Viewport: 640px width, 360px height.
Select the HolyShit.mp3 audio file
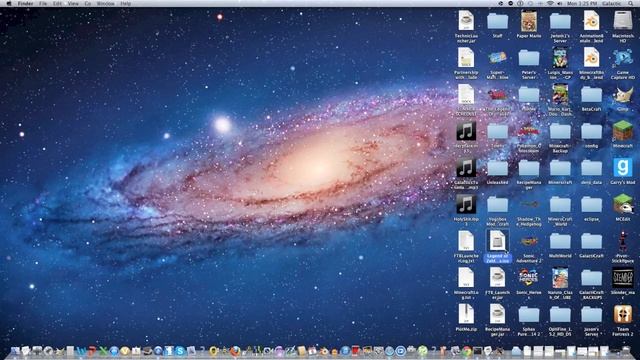tap(466, 204)
